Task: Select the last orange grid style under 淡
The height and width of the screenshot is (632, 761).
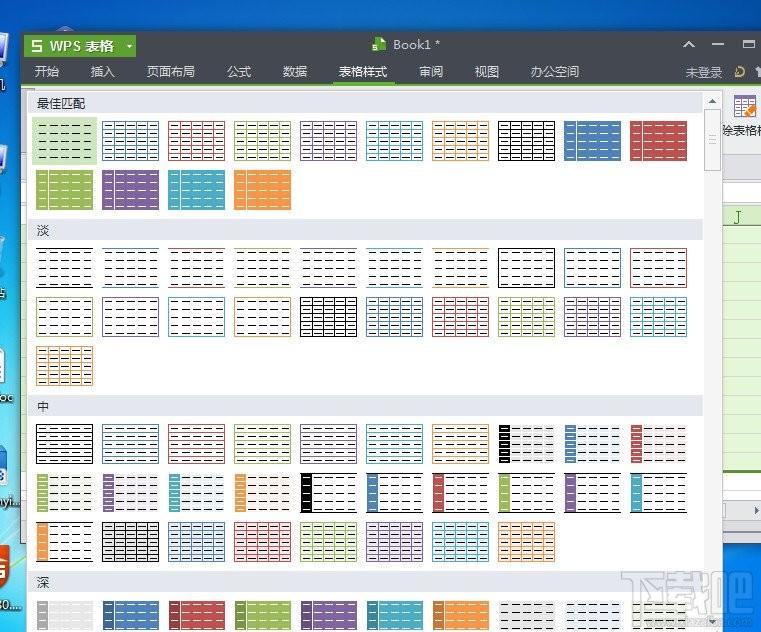Action: pos(65,366)
